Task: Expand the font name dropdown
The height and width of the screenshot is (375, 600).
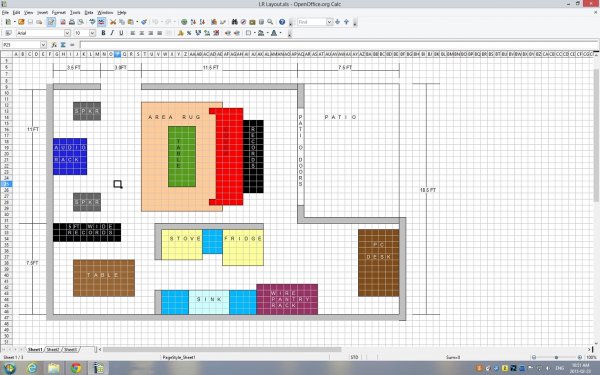Action: tap(67, 33)
